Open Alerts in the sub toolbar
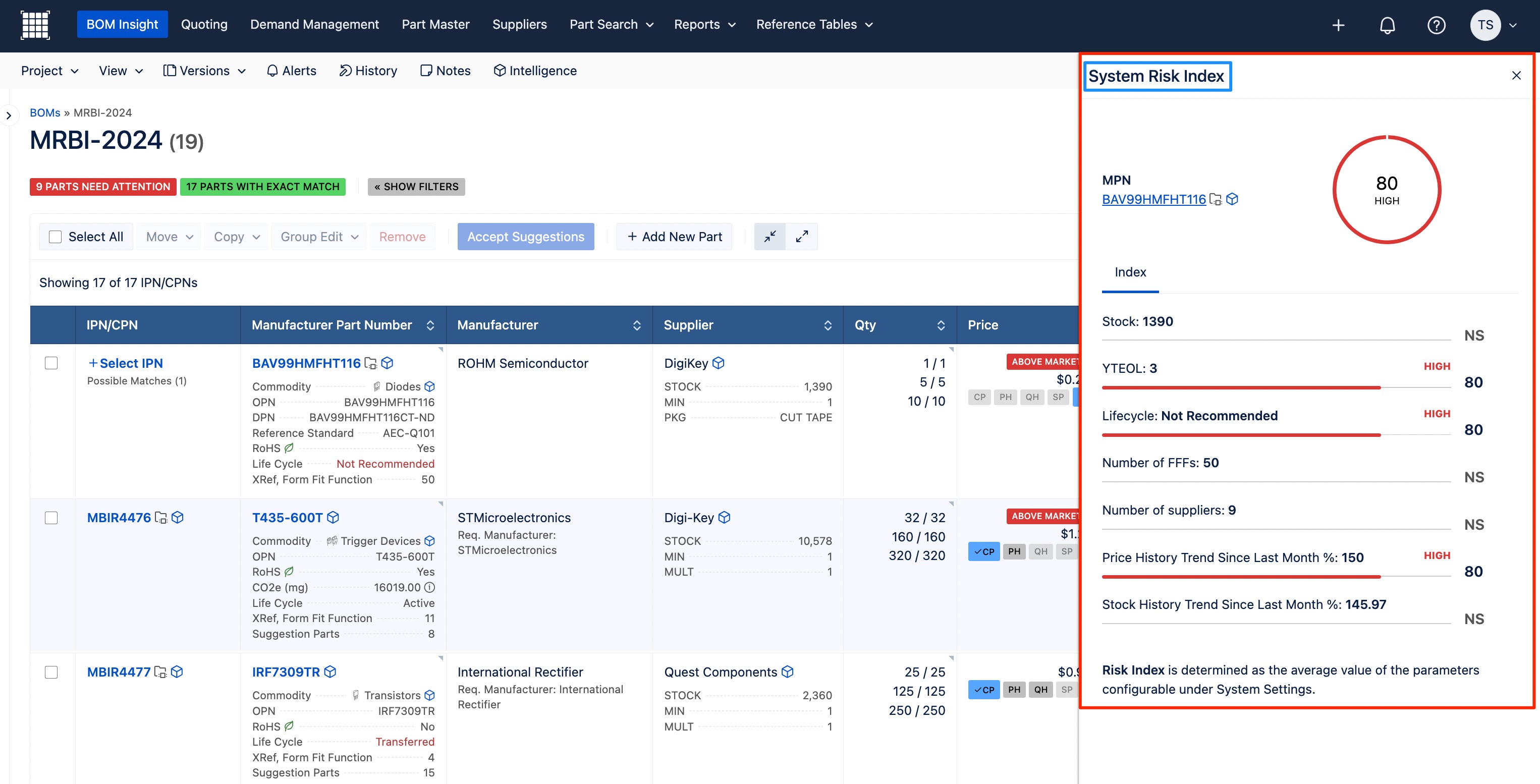Screen dimensions: 1540x784 point(291,71)
